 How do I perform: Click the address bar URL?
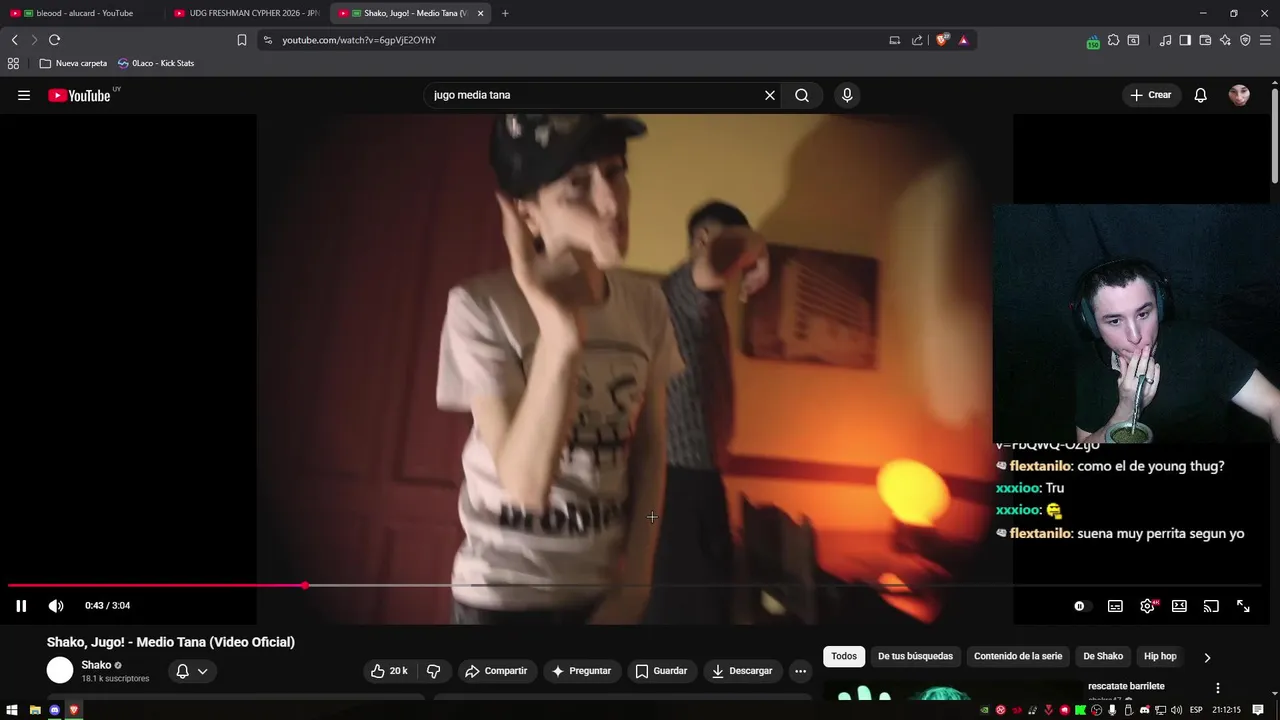point(359,40)
